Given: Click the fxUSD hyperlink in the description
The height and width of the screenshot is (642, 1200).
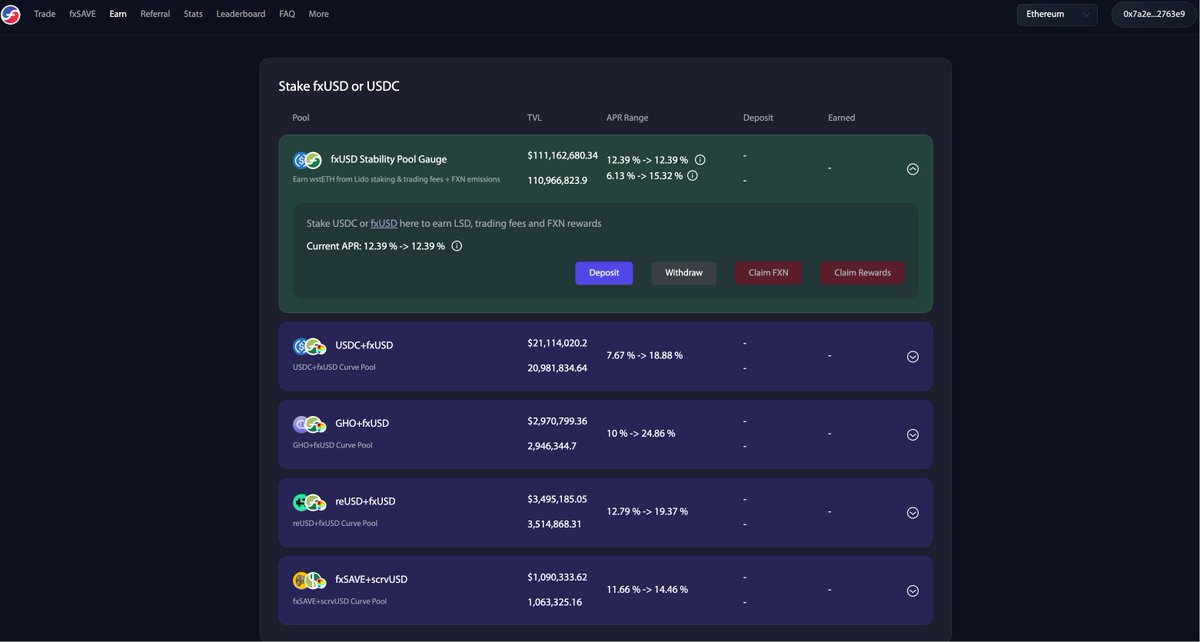Looking at the screenshot, I should point(384,223).
